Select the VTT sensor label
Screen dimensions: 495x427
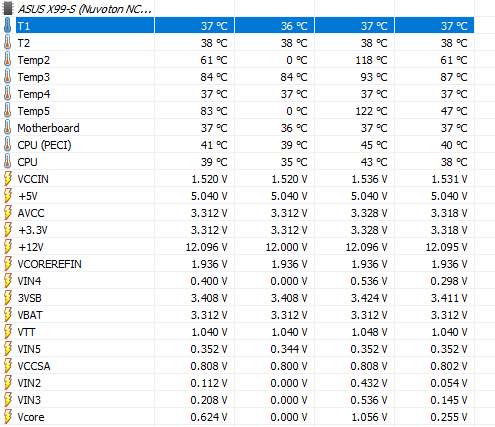[26, 332]
